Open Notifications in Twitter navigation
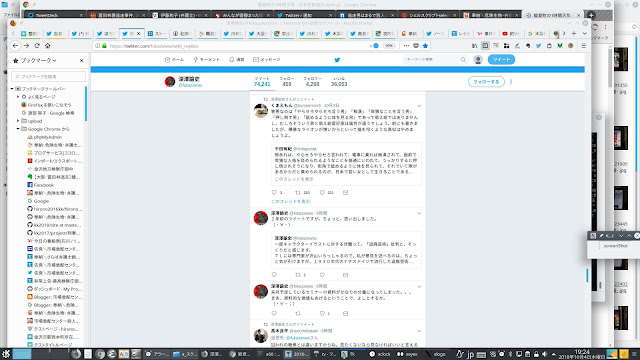The width and height of the screenshot is (640, 360). [x=237, y=60]
